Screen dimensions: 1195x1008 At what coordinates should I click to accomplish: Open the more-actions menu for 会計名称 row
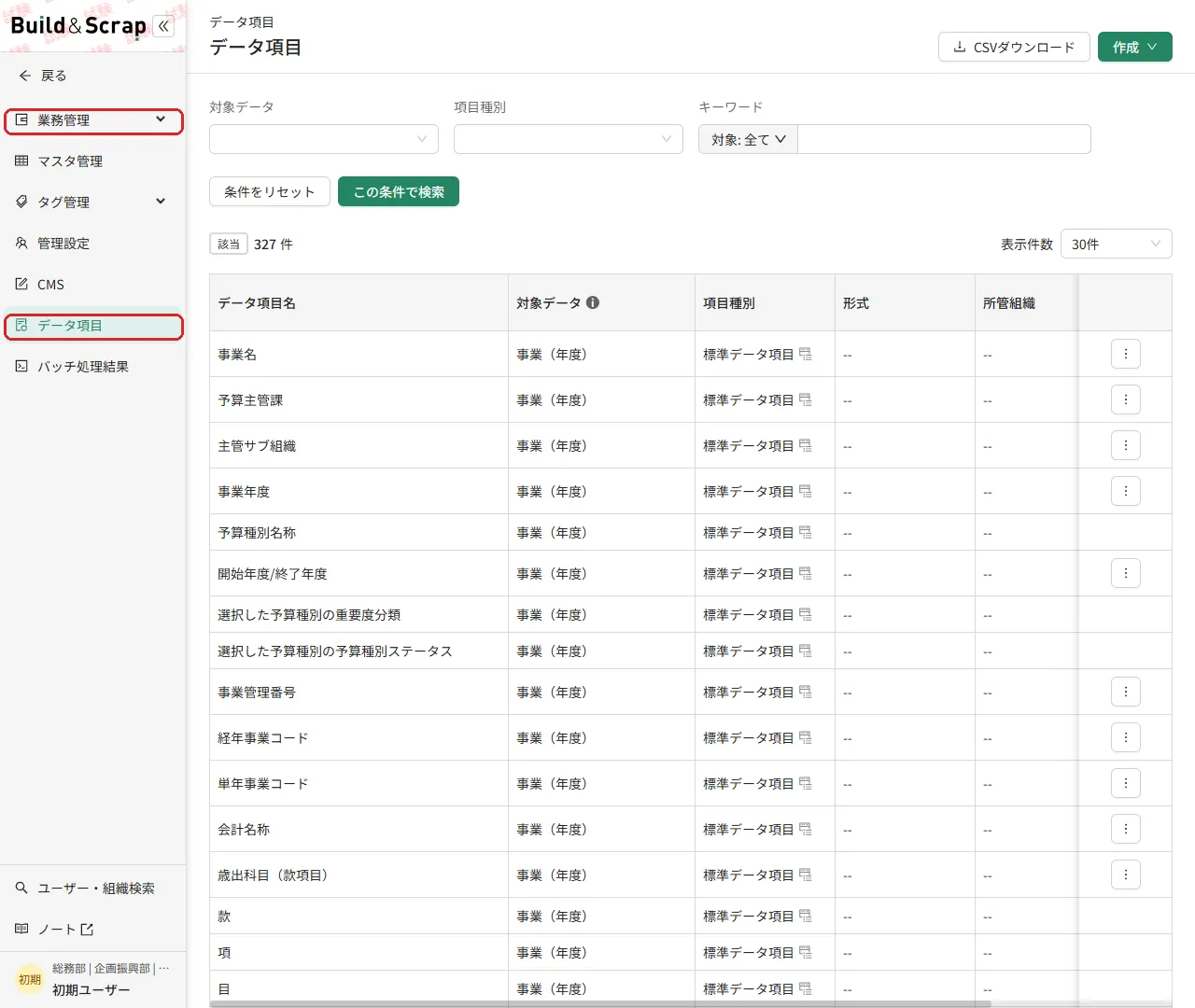click(x=1126, y=829)
